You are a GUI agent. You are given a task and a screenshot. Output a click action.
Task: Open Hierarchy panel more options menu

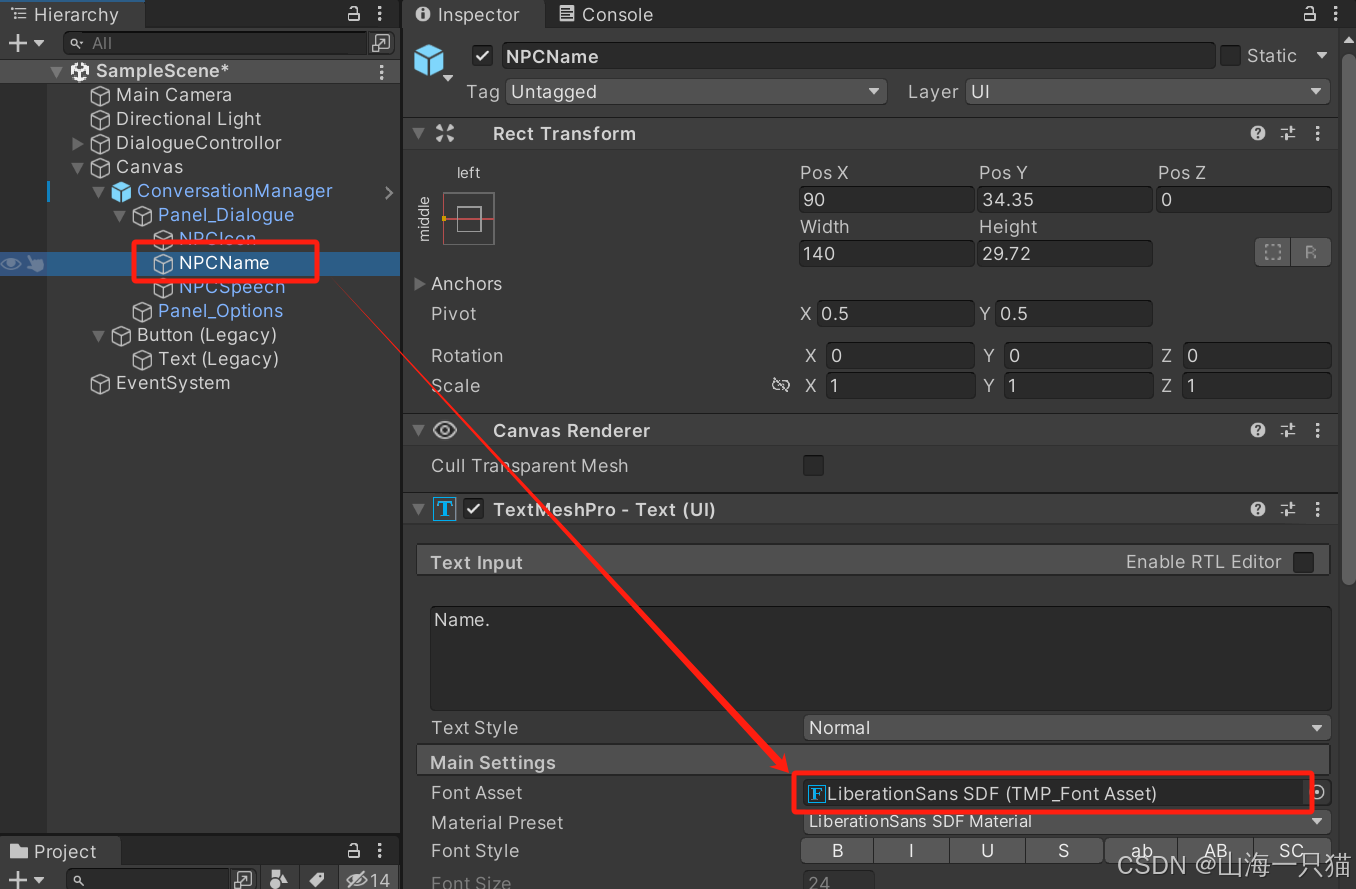pos(380,14)
